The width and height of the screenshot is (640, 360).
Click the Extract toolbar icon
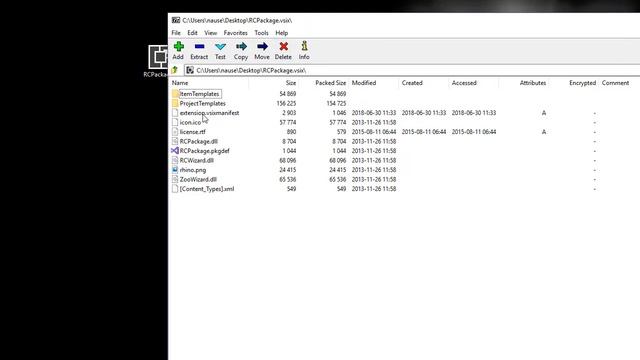[199, 47]
